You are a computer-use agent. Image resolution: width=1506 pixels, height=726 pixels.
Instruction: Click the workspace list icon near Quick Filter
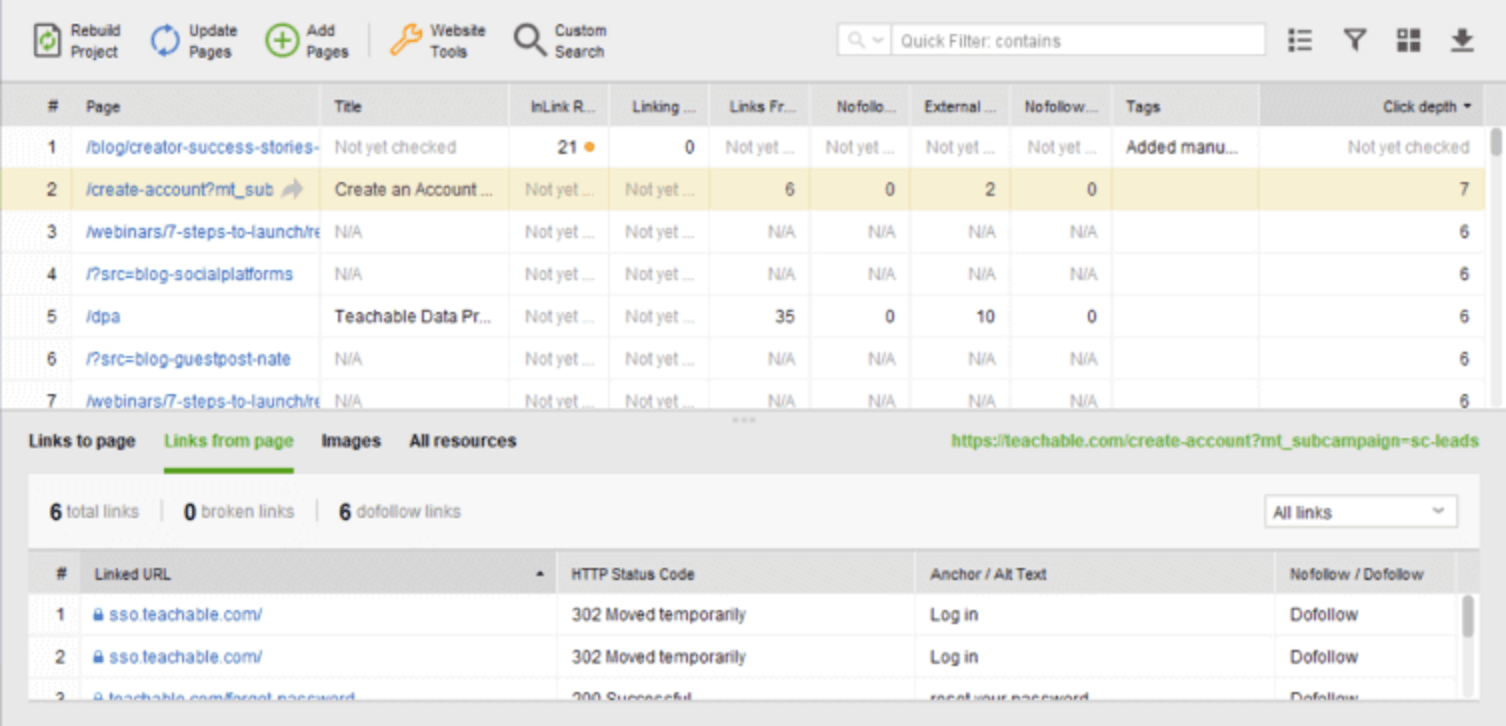[1300, 38]
